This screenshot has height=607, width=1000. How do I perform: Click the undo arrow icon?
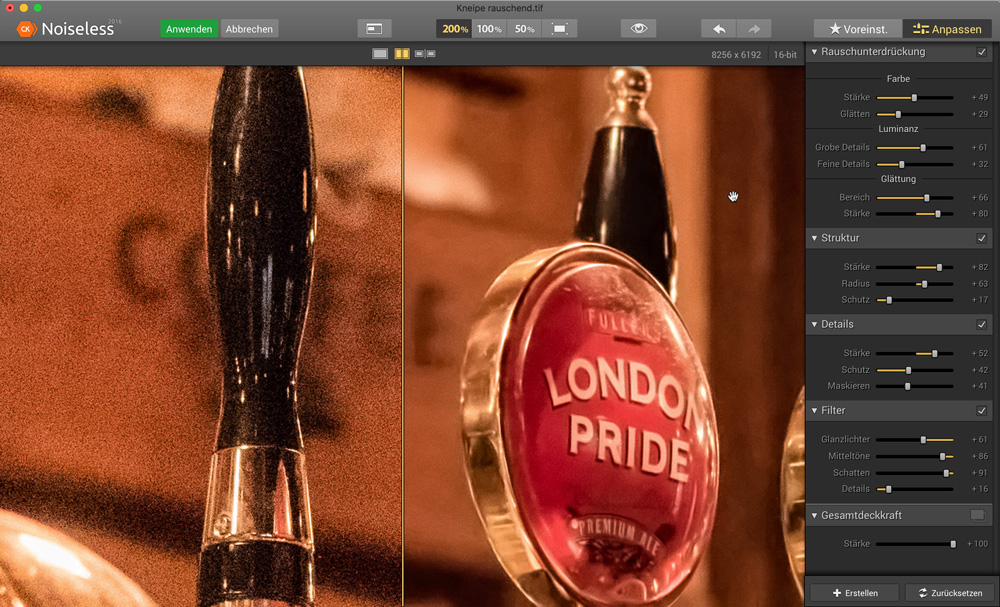point(719,29)
